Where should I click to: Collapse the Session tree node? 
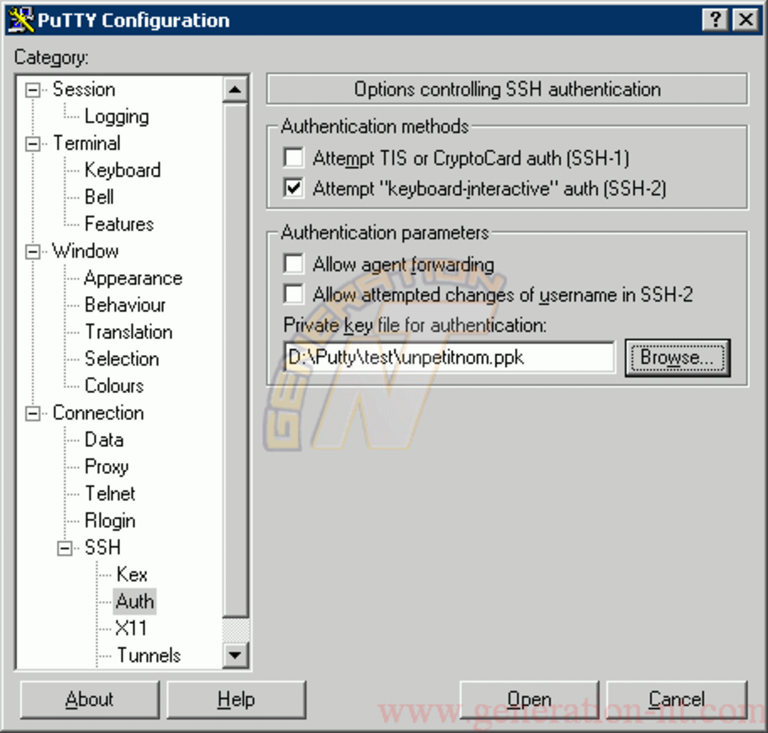click(33, 90)
